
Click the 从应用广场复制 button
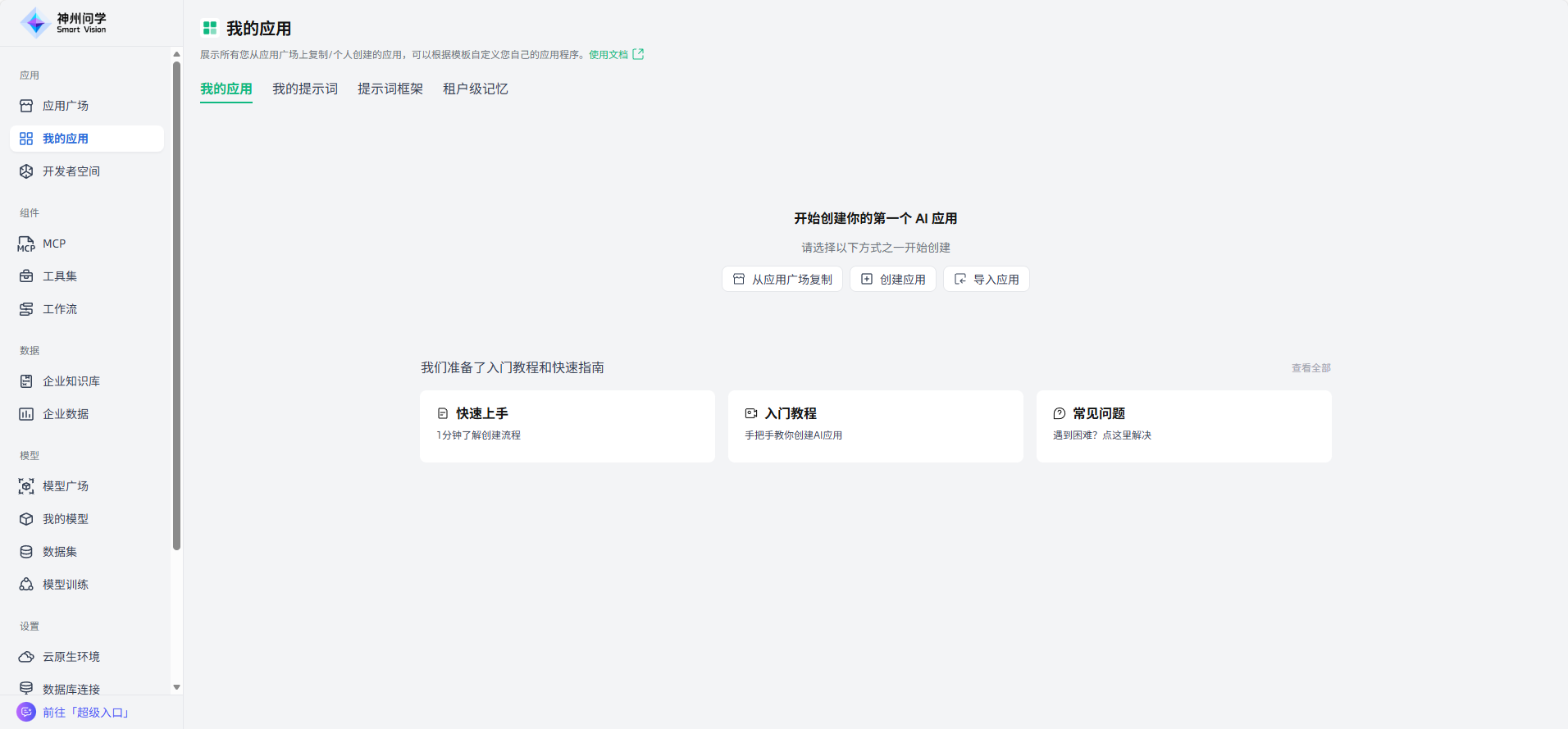point(782,280)
